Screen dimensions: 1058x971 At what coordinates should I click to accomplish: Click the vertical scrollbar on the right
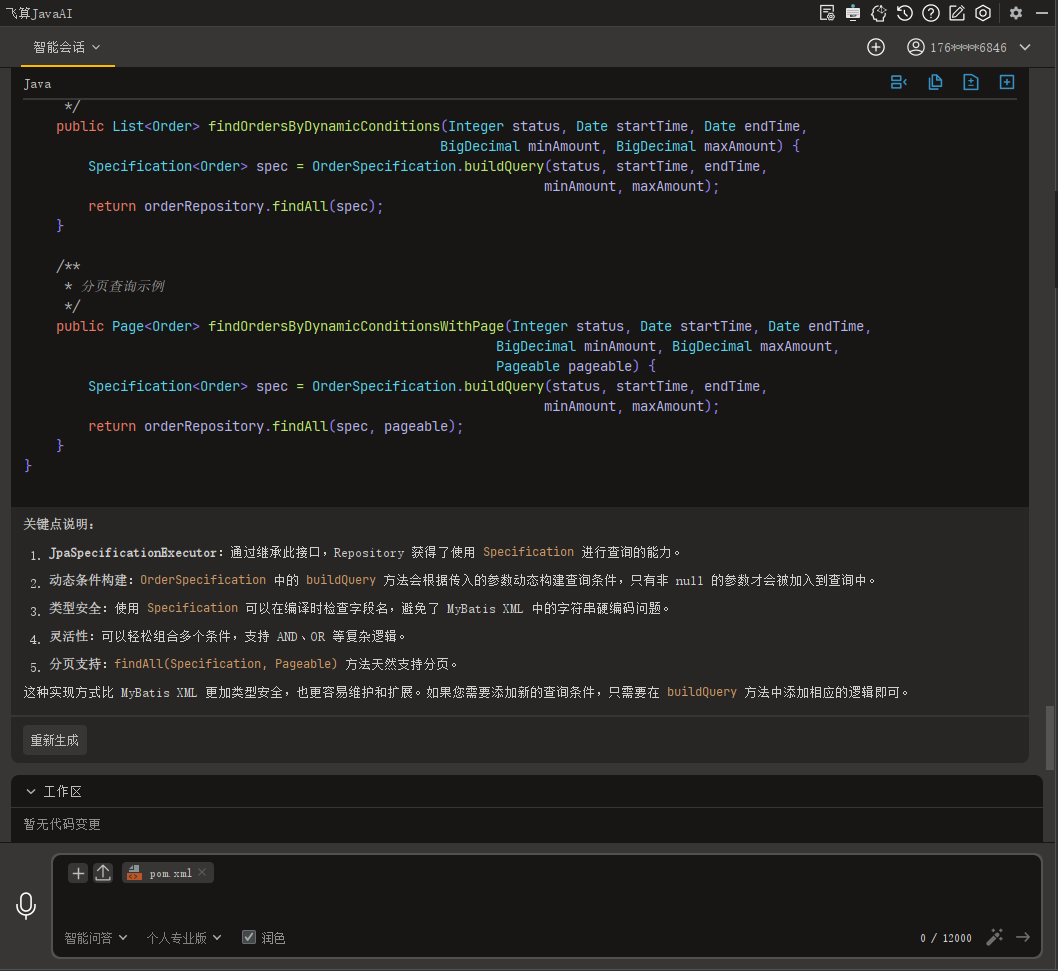pos(1049,738)
